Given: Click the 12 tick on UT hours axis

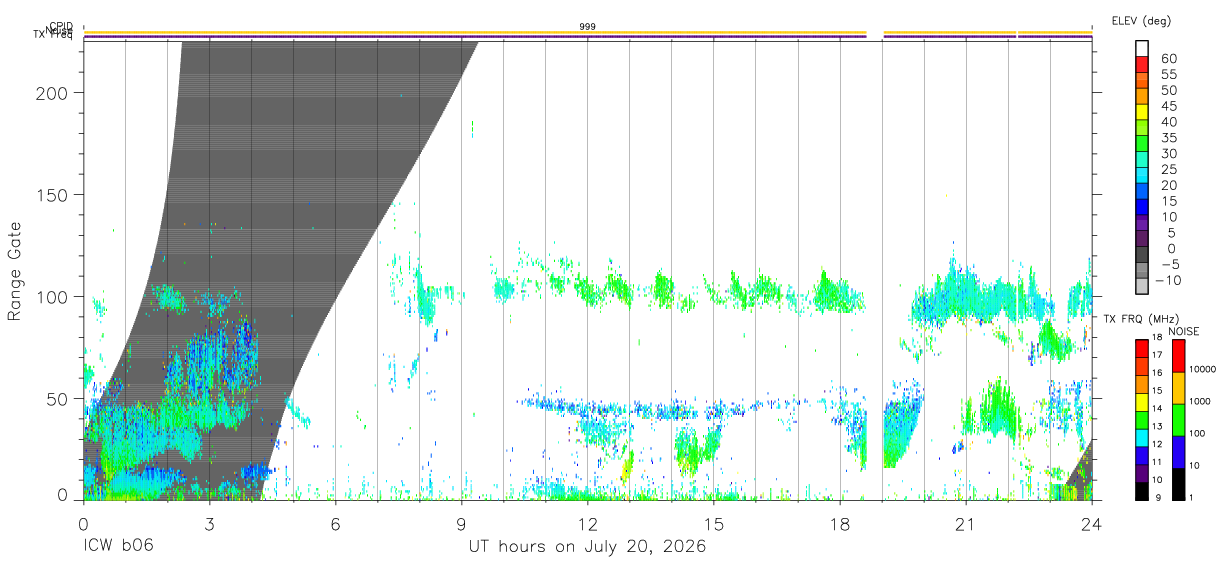Looking at the screenshot, I should point(587,524).
